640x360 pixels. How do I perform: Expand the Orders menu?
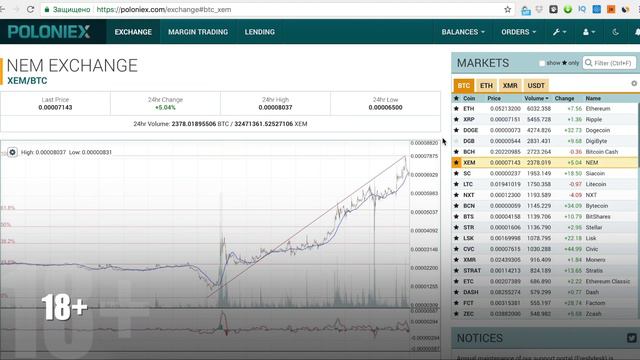tap(518, 32)
